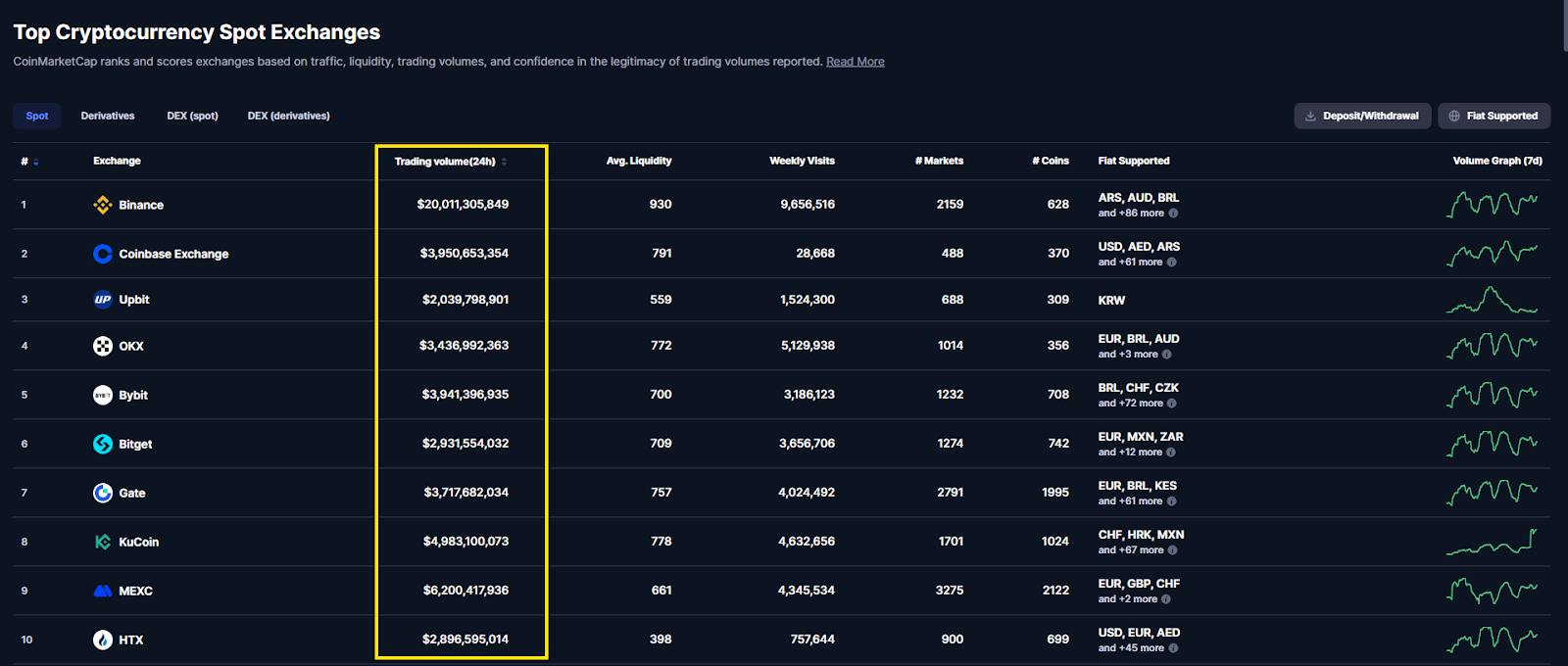Click the # Markets column header
Viewport: 1568px width, 666px height.
click(x=939, y=161)
